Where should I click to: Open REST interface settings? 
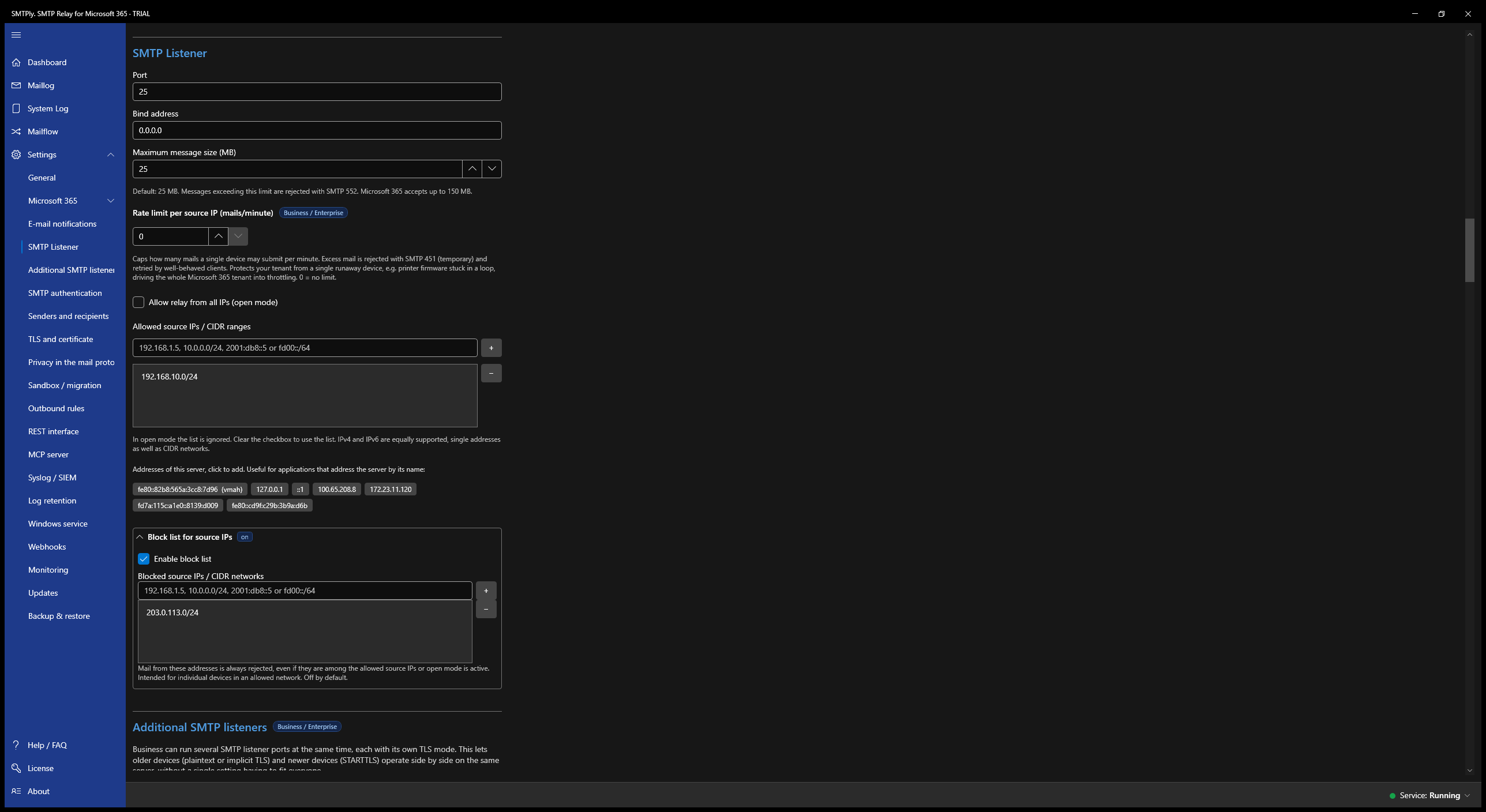(x=53, y=431)
